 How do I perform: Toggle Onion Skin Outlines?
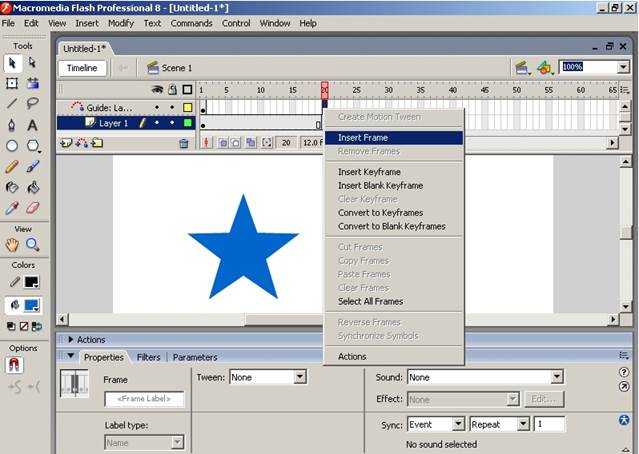pos(235,142)
